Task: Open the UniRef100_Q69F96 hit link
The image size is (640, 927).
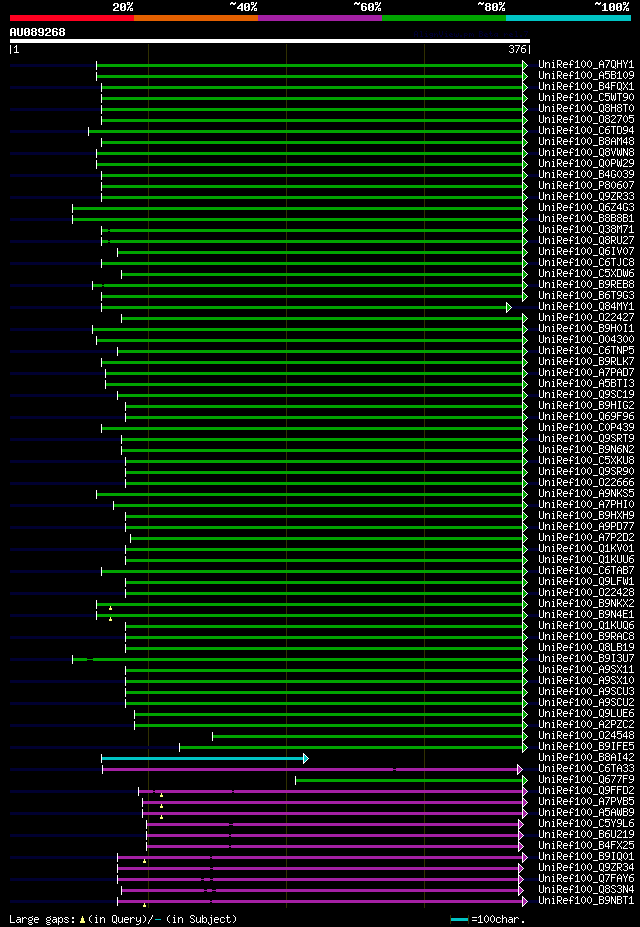Action: point(586,417)
